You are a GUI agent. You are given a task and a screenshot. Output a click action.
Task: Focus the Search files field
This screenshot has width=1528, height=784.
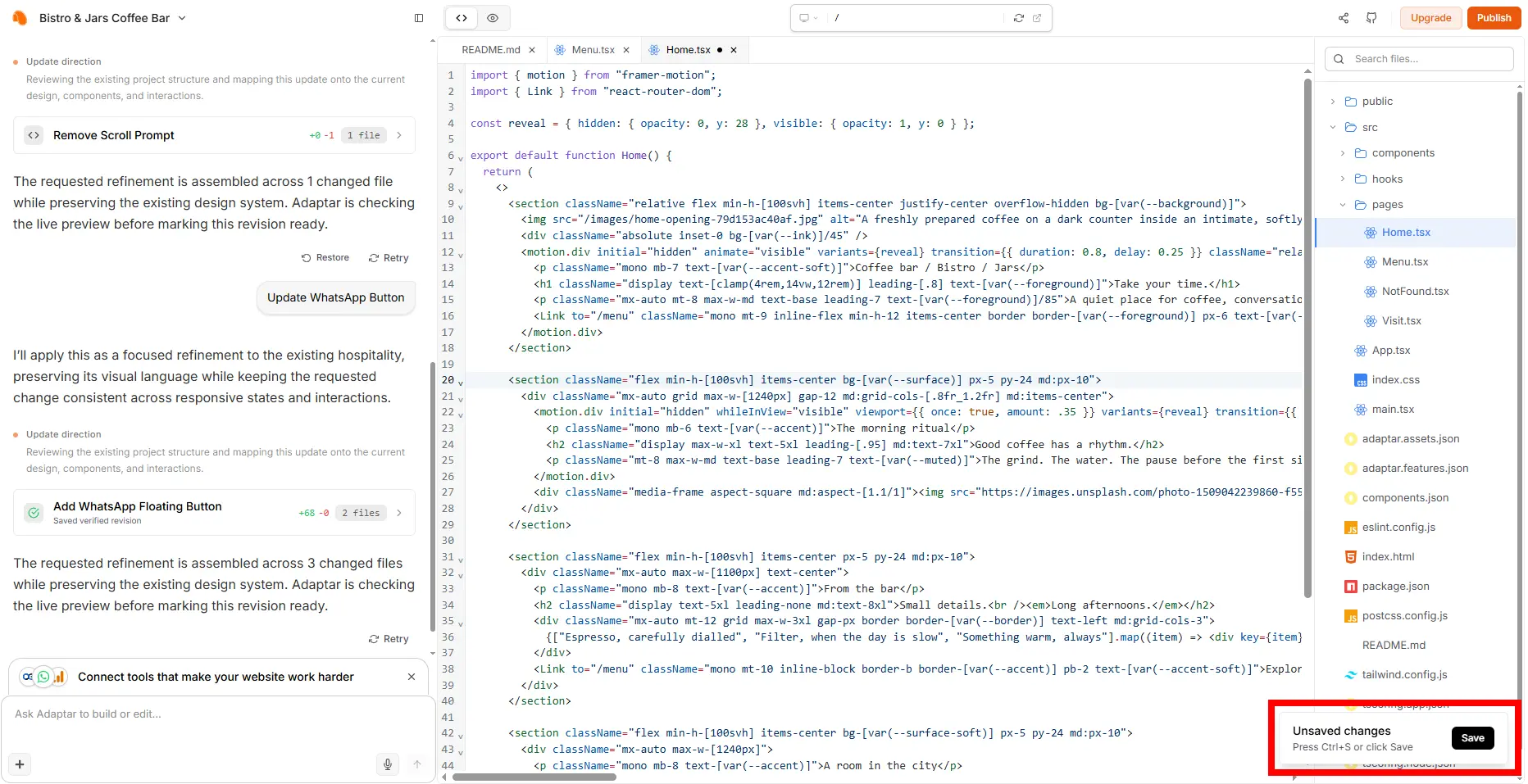pos(1419,59)
